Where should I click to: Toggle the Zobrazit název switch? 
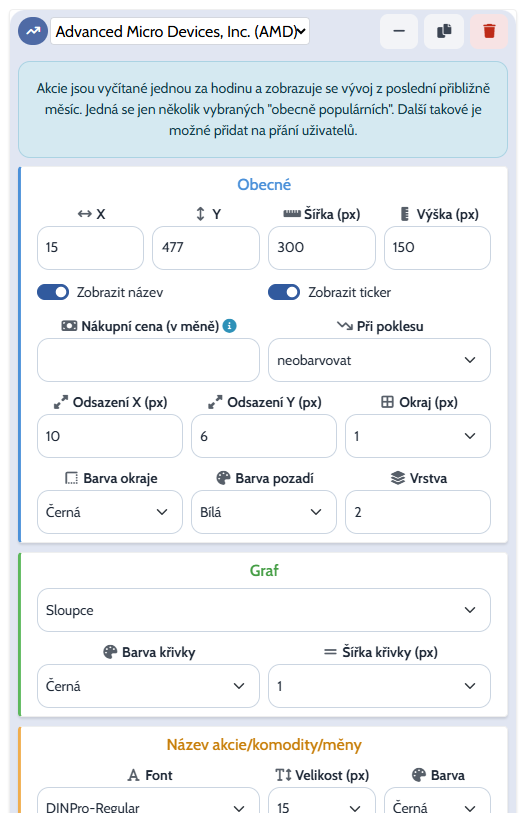click(53, 292)
